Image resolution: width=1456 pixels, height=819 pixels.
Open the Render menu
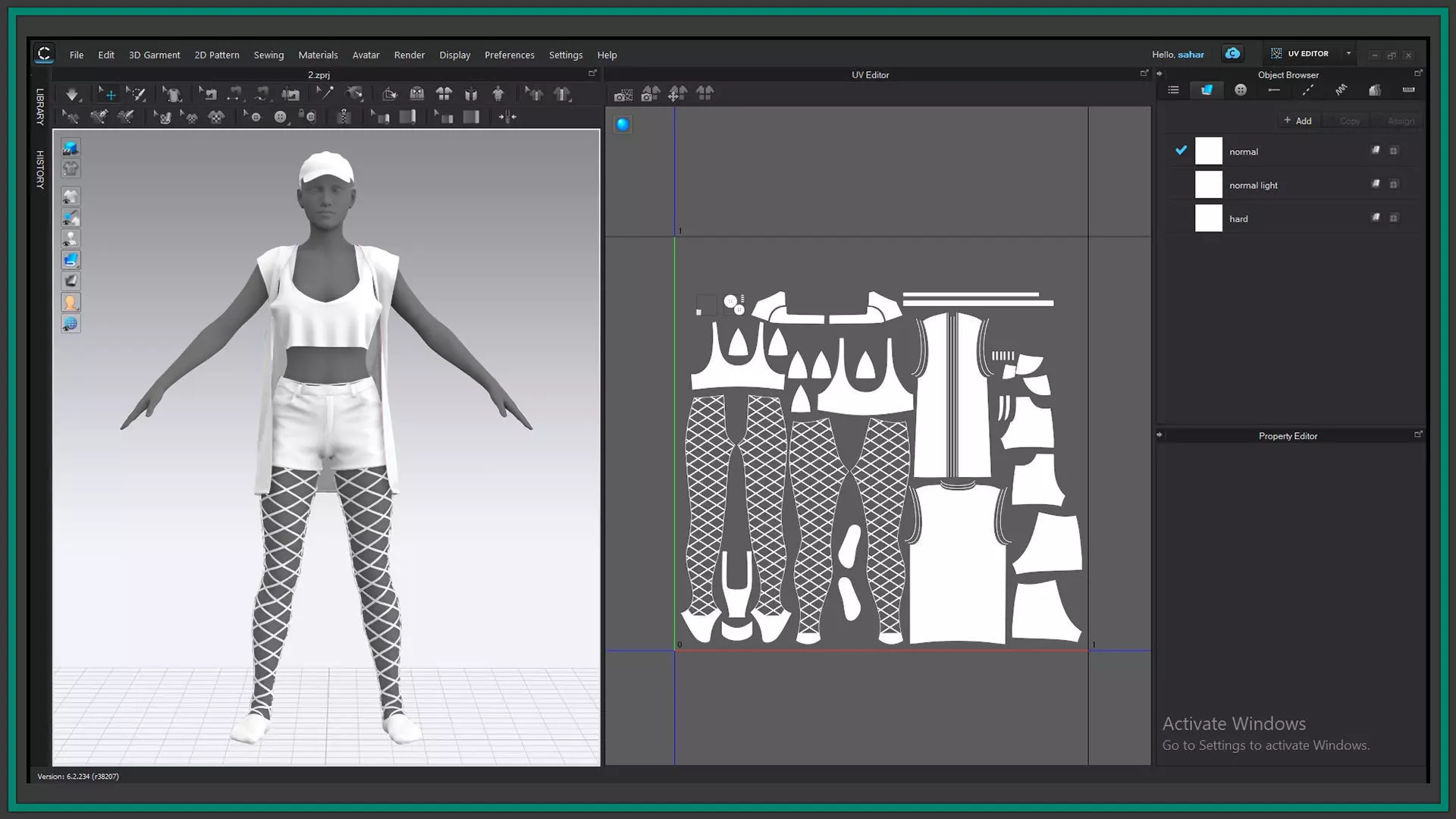pos(409,55)
